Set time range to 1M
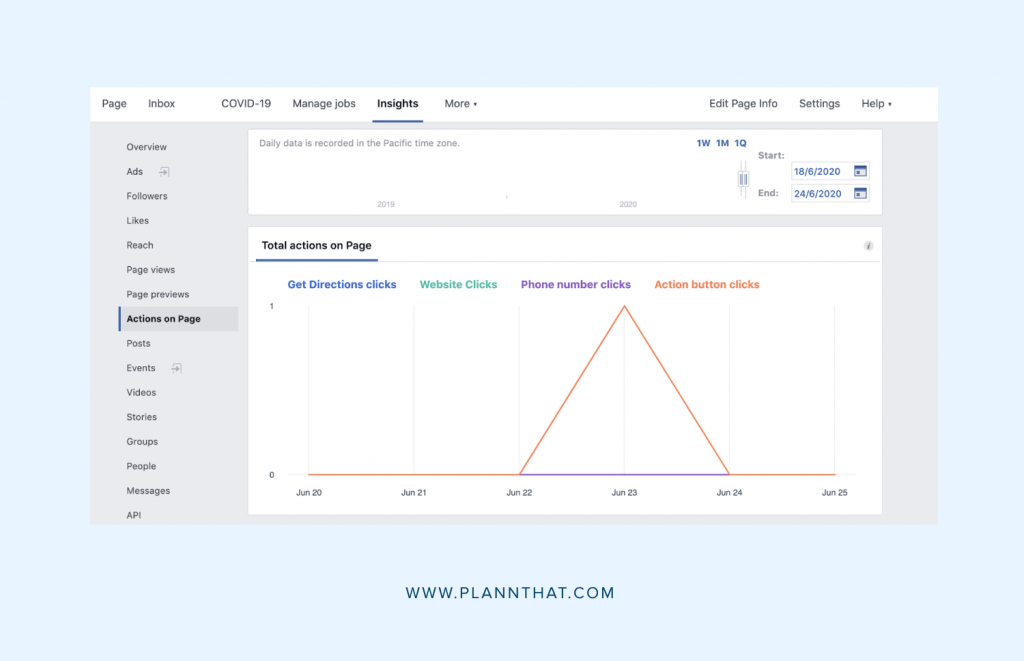Viewport: 1024px width, 661px height. [x=722, y=143]
